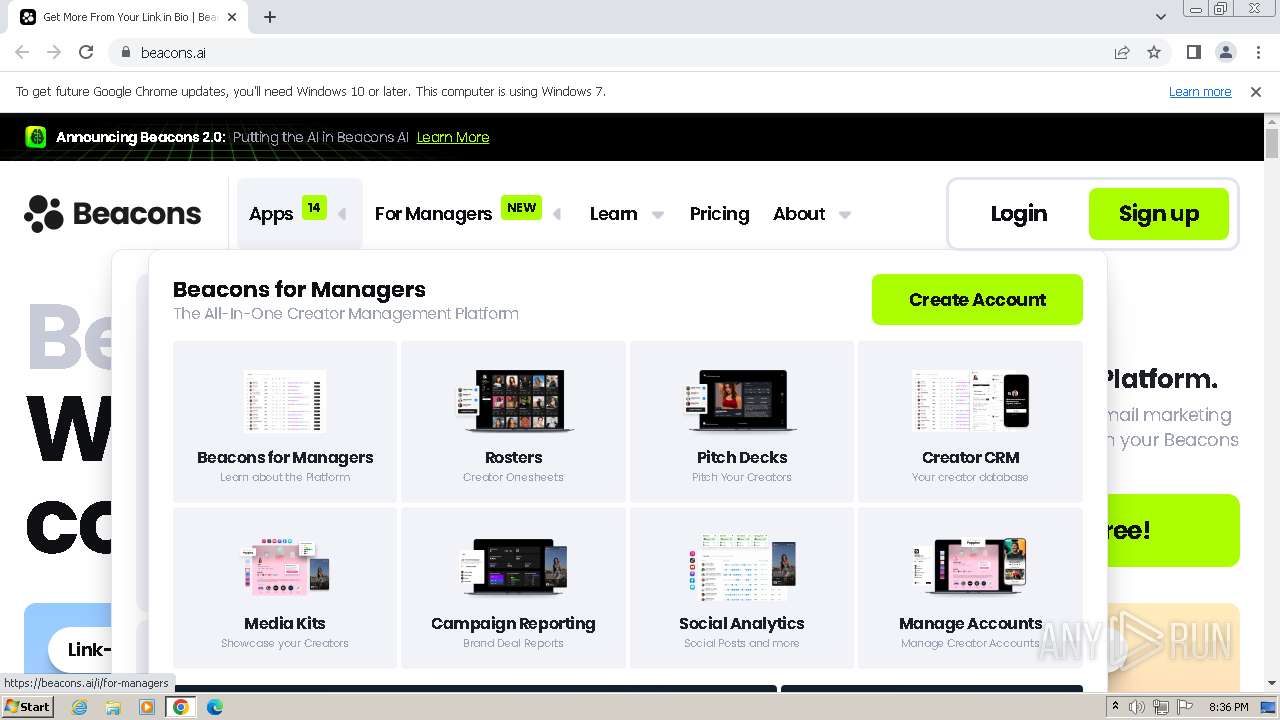The height and width of the screenshot is (720, 1280).
Task: Click the Beacons logo in the header
Action: tap(113, 214)
